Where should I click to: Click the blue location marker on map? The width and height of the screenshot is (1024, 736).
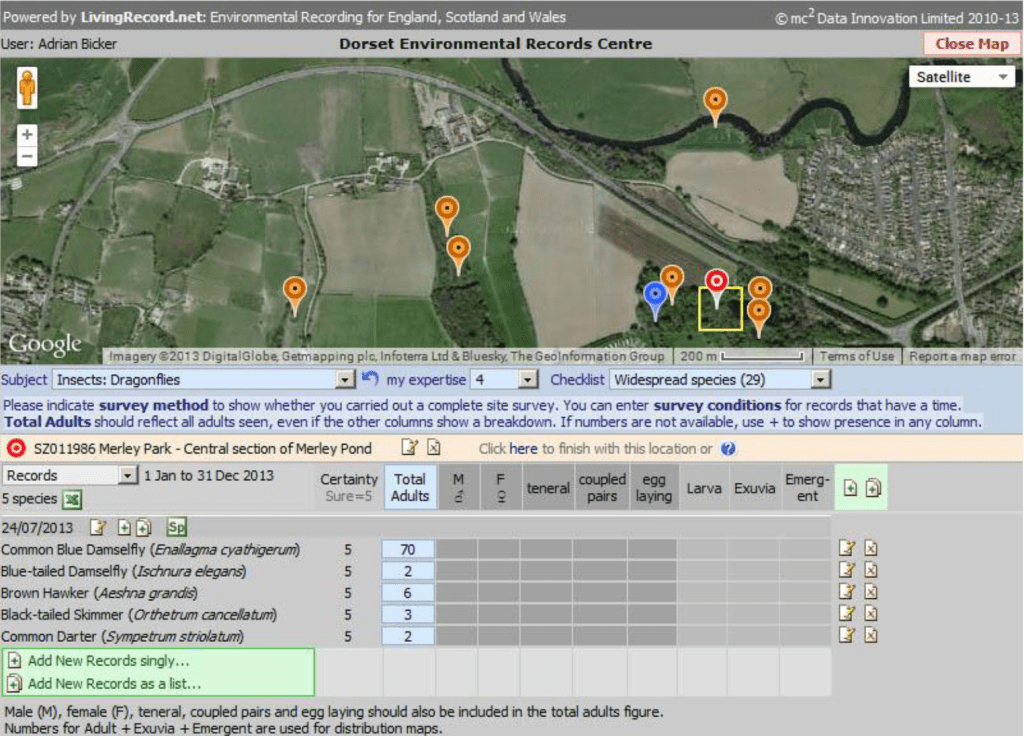pos(655,295)
